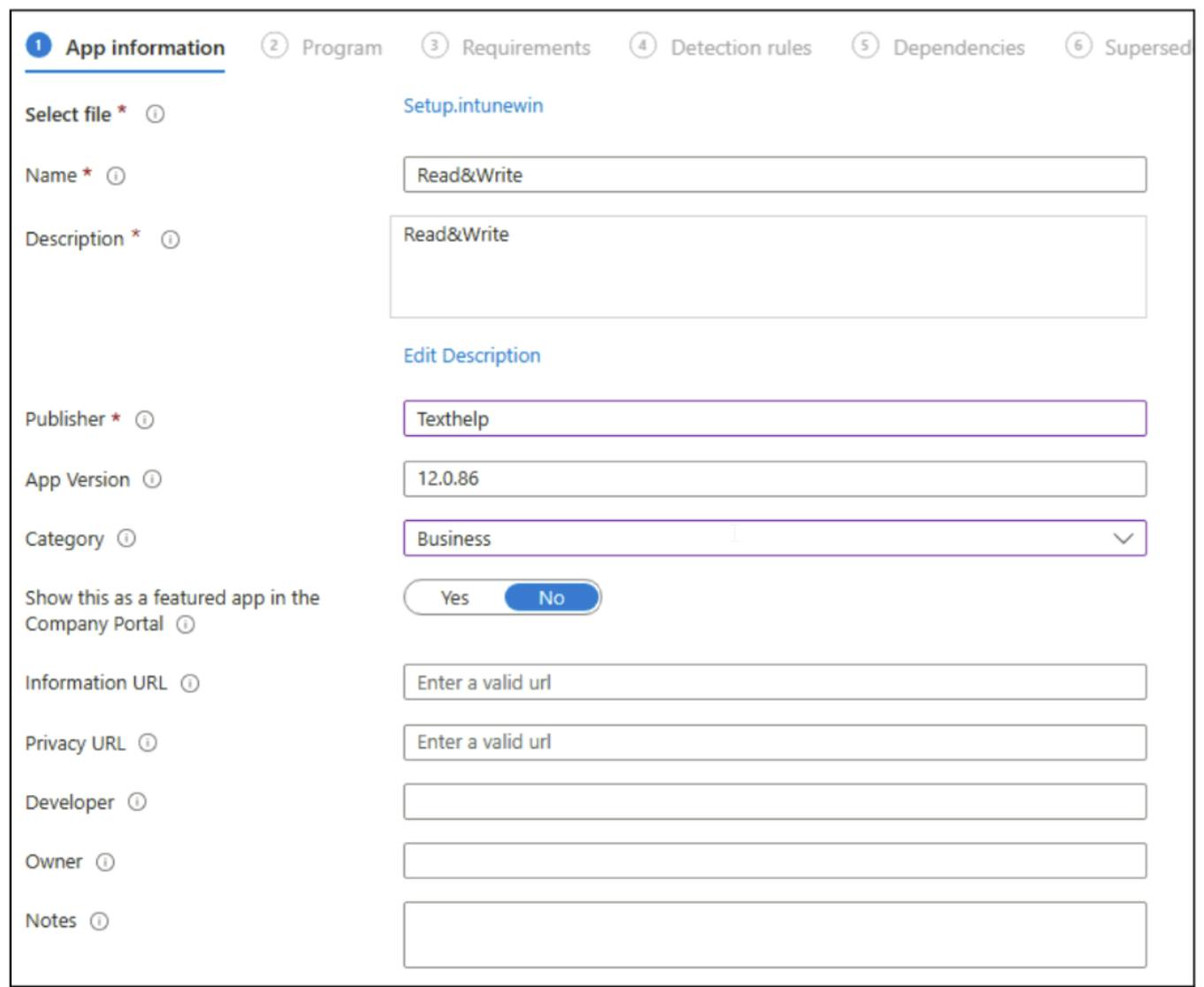Viewport: 1204px width, 987px height.
Task: Switch to the Detection rules tab
Action: (x=740, y=48)
